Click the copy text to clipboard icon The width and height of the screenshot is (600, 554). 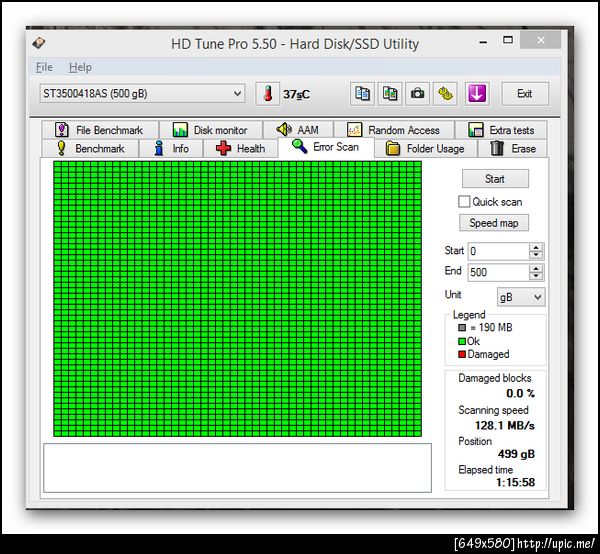point(362,94)
